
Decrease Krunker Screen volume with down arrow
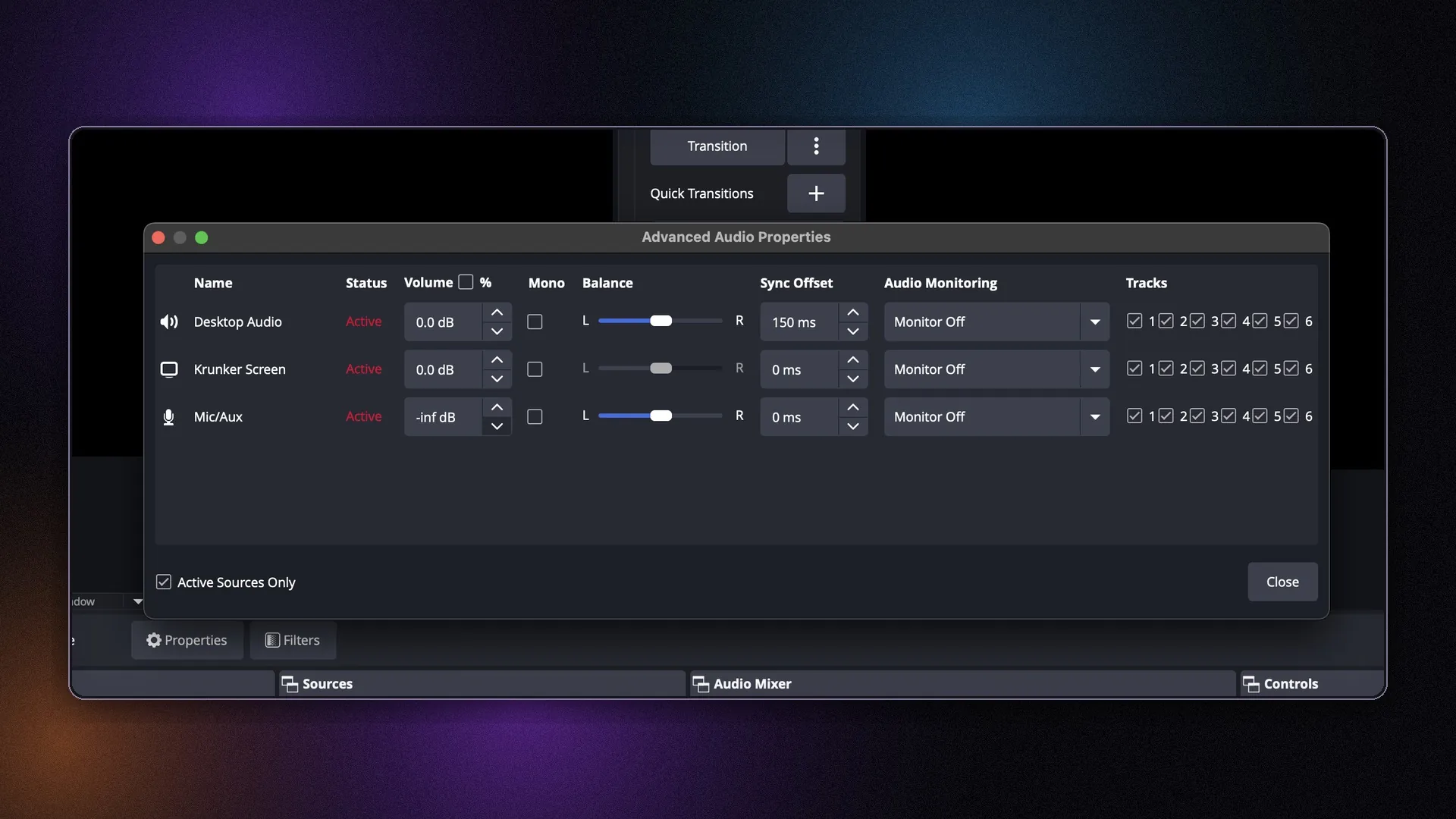(497, 378)
